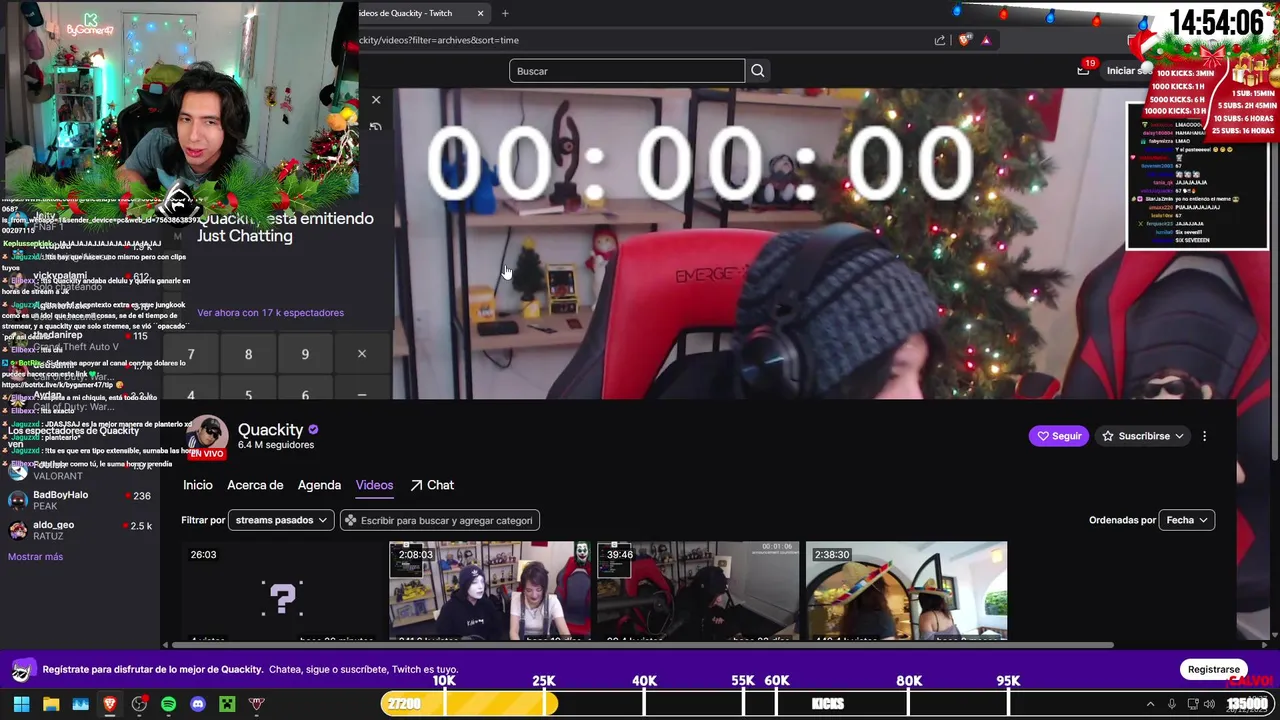Click the share icon in address bar
This screenshot has height=720, width=1280.
(x=940, y=40)
